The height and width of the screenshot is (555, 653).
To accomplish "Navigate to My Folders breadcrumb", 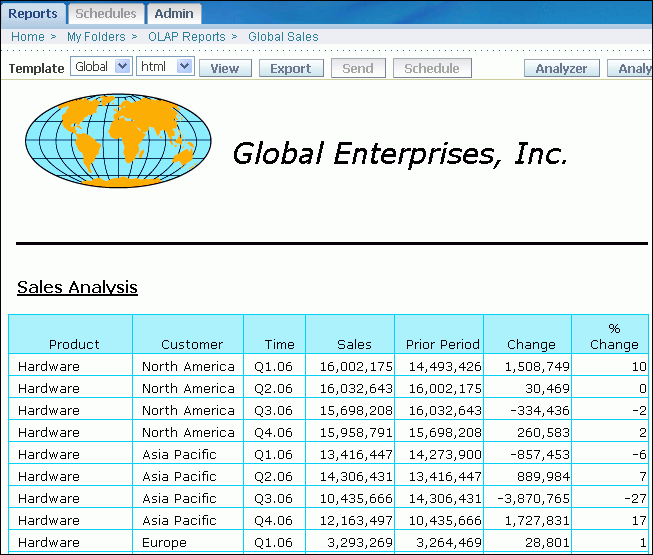I will point(96,37).
